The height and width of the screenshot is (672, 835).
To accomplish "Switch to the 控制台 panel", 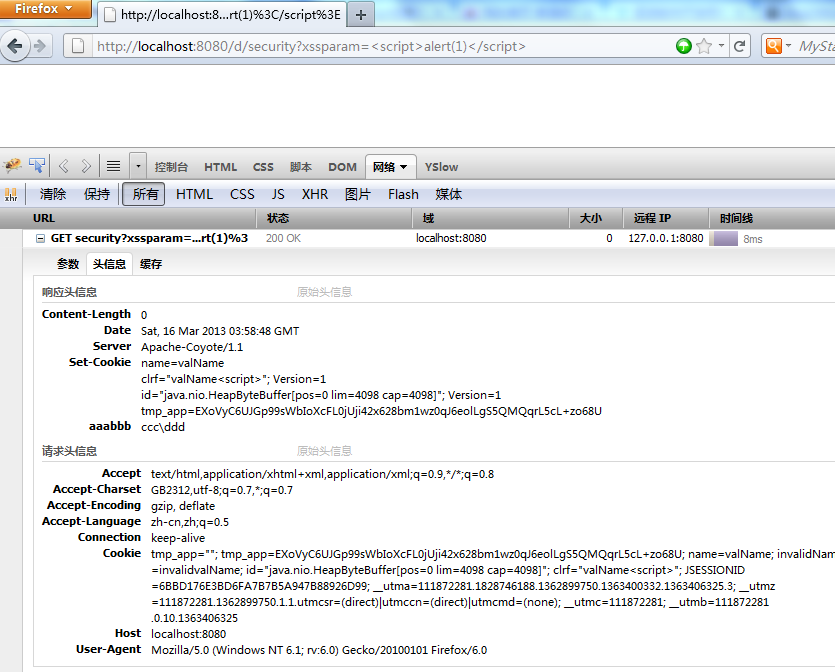I will [171, 167].
